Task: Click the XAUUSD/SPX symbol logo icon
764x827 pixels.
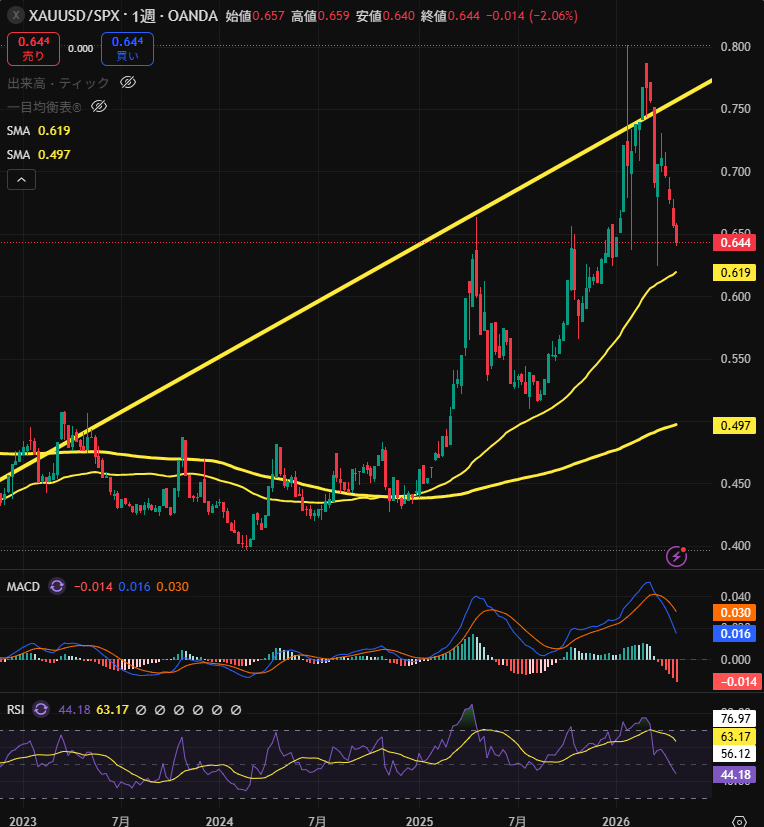Action: 14,17
